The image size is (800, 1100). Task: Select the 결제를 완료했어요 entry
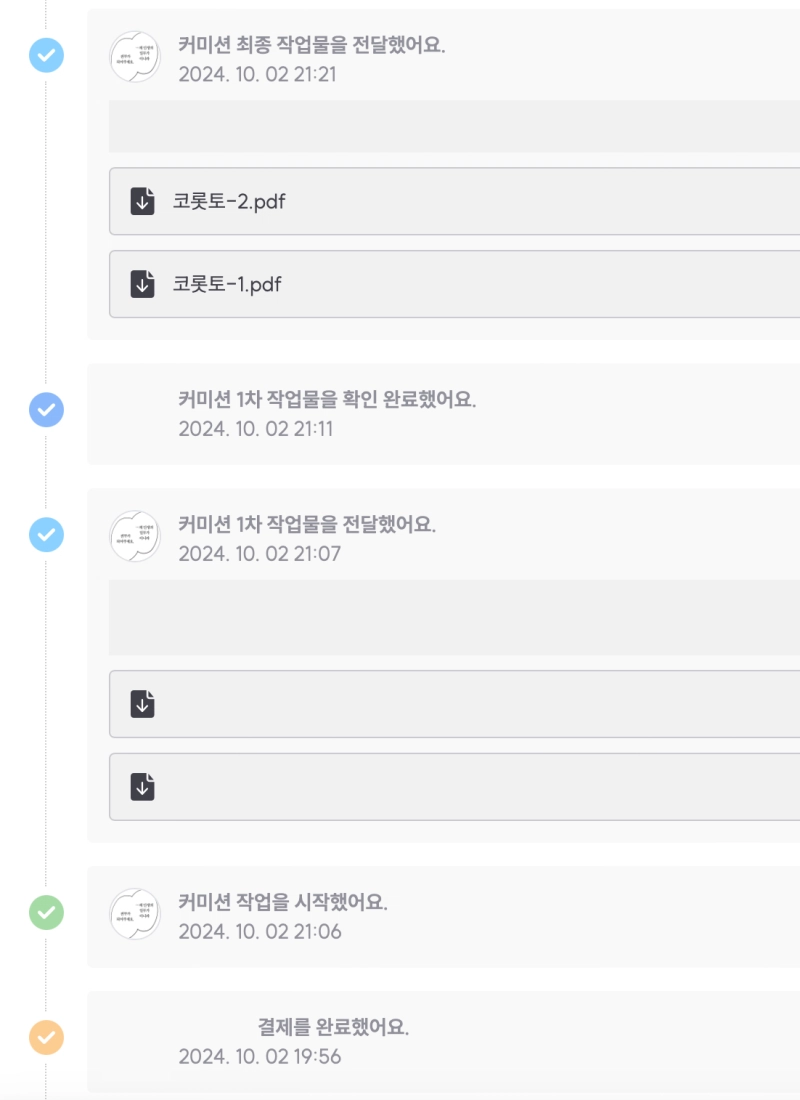point(333,1027)
